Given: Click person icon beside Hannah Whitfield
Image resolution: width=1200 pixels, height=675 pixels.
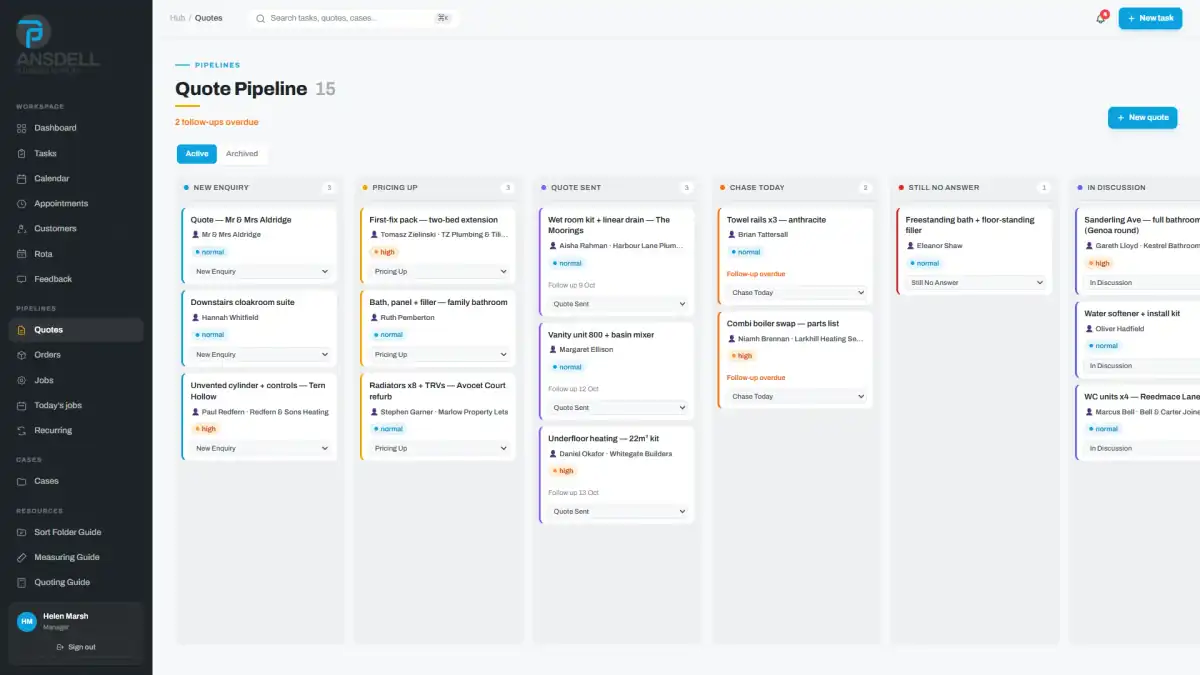Looking at the screenshot, I should click(195, 318).
